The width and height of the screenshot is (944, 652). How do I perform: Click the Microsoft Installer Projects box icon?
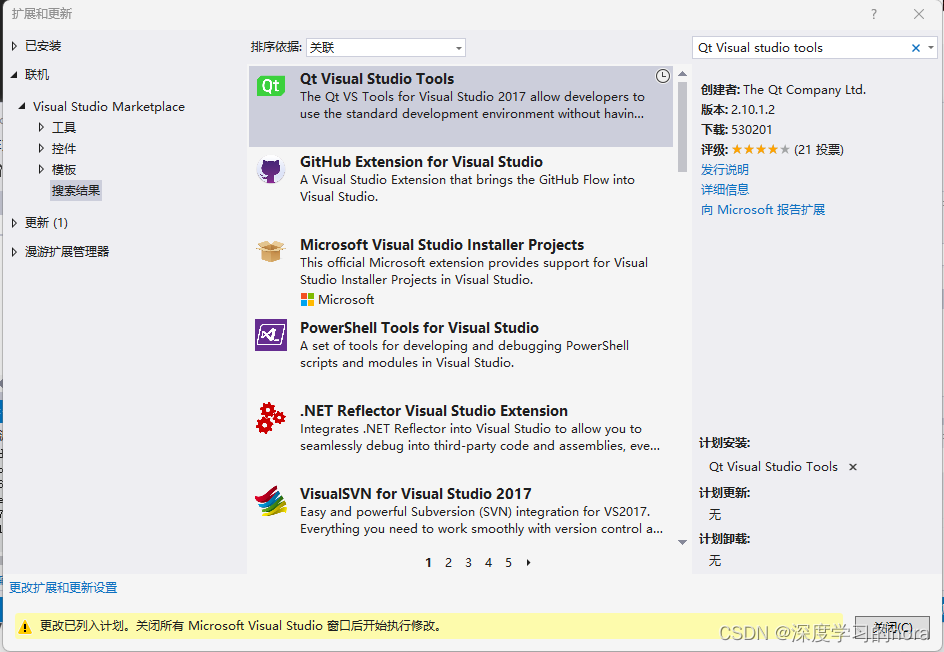coord(270,253)
